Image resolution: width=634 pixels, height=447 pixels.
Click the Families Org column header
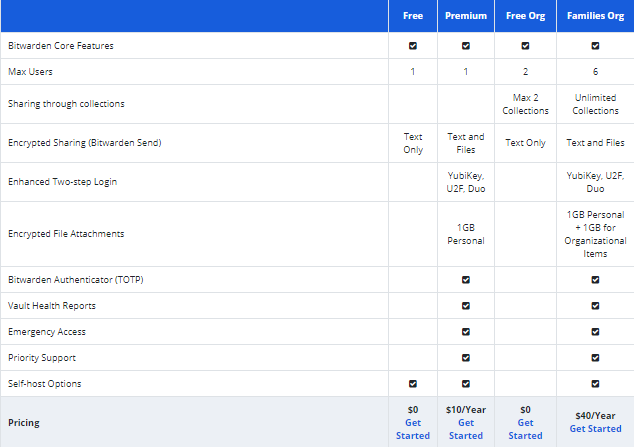tap(595, 16)
